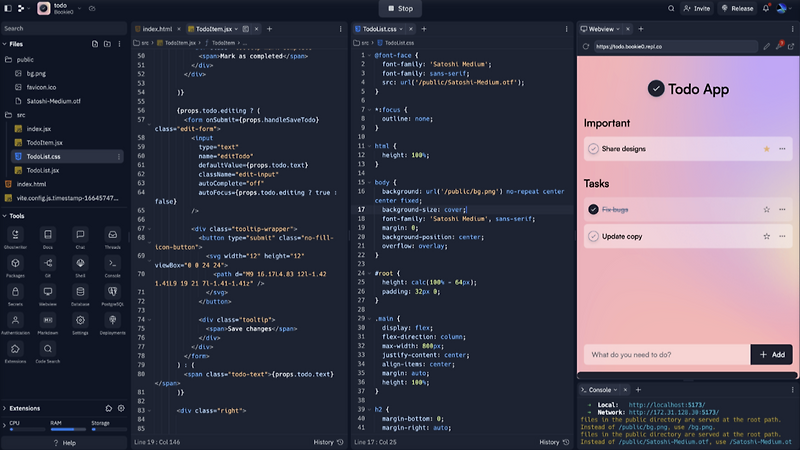
Task: Switch to the index.html tab
Action: 157,29
